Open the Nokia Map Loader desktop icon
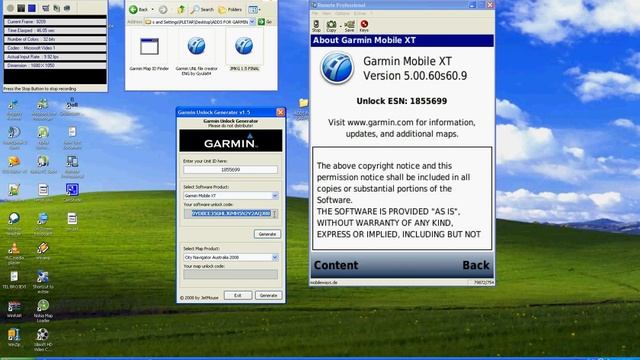 [43, 311]
